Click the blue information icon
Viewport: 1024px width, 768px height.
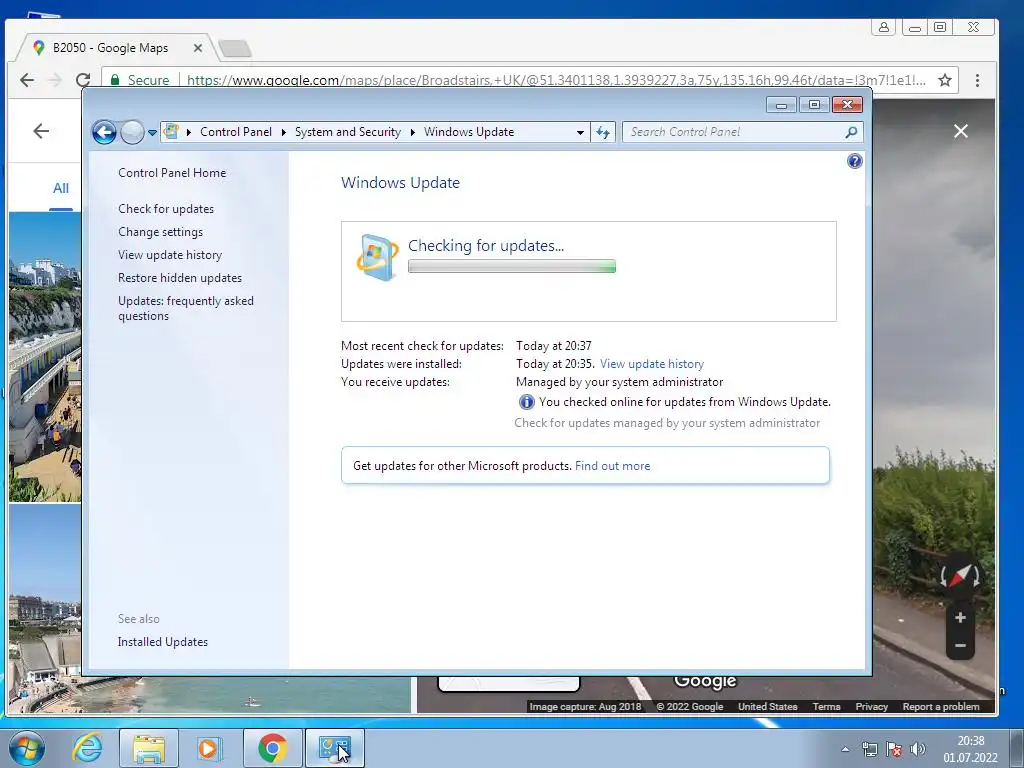point(526,402)
